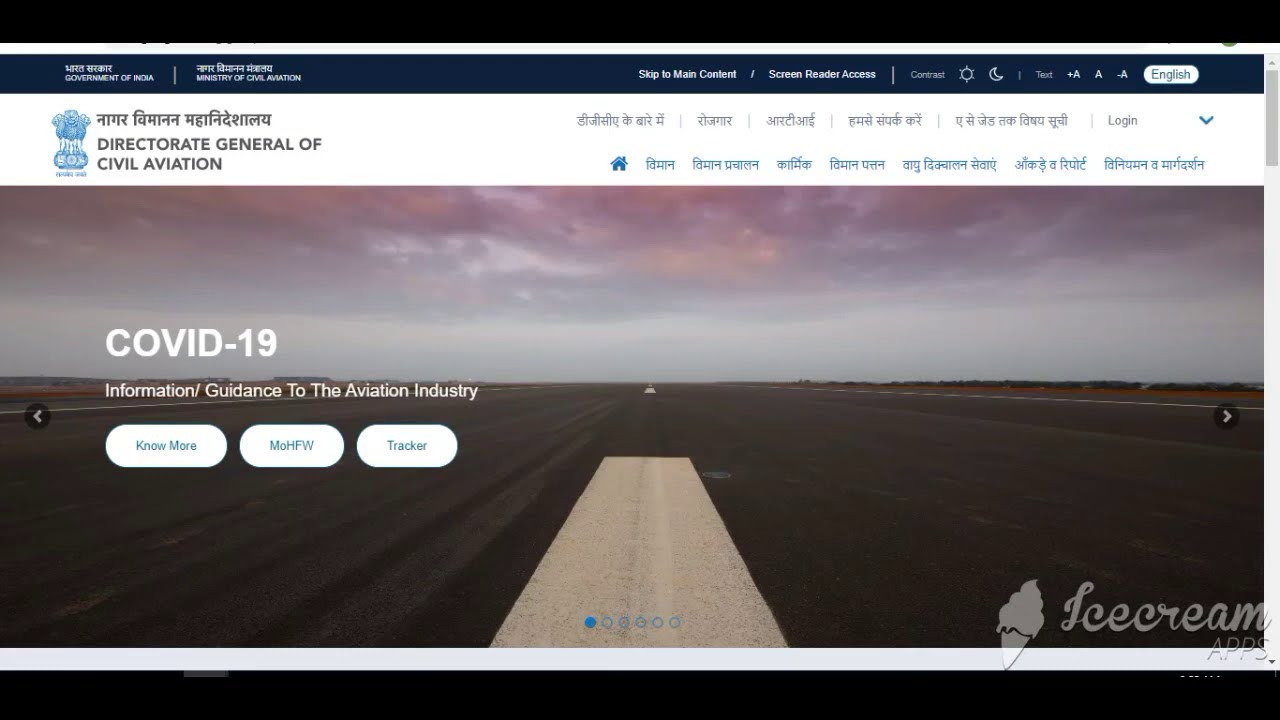Reset text size with A
Screen dimensions: 1280x720
coord(1098,74)
